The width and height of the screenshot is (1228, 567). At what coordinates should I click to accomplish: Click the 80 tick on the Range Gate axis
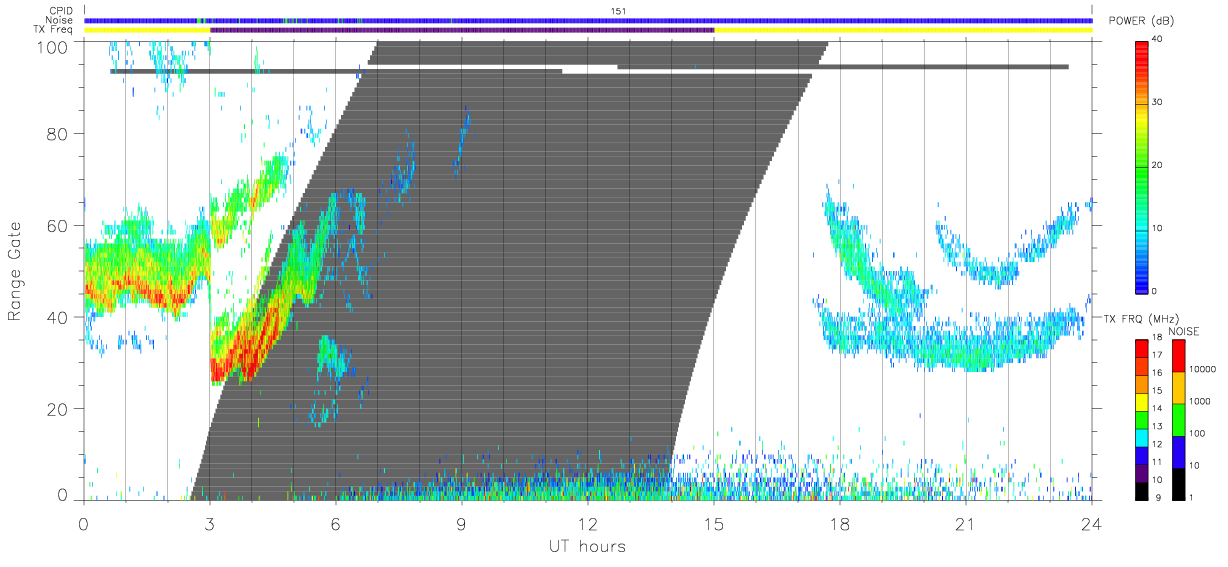(x=60, y=133)
